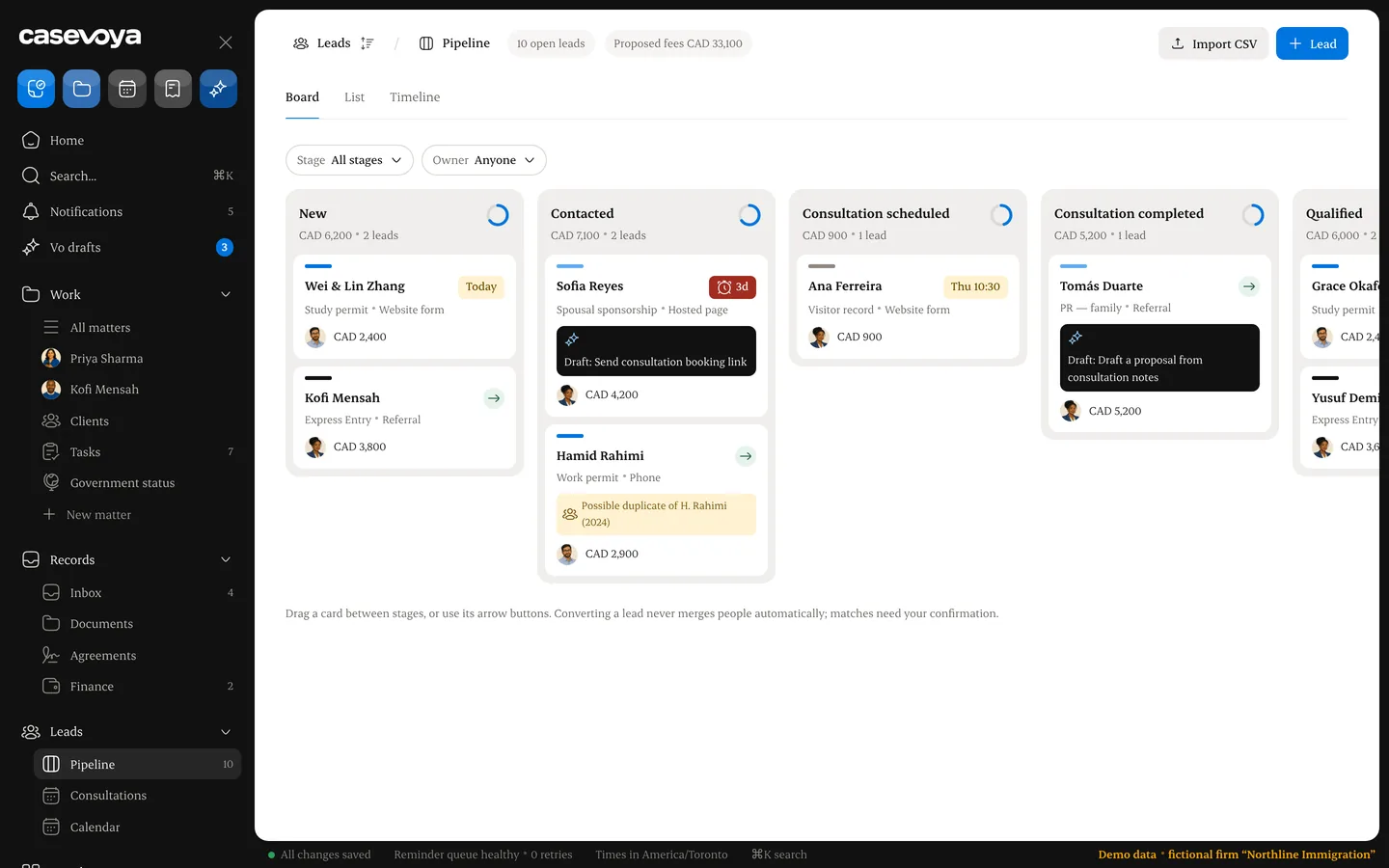Click the 10 open leads chip
This screenshot has width=1389, height=868.
(x=551, y=43)
